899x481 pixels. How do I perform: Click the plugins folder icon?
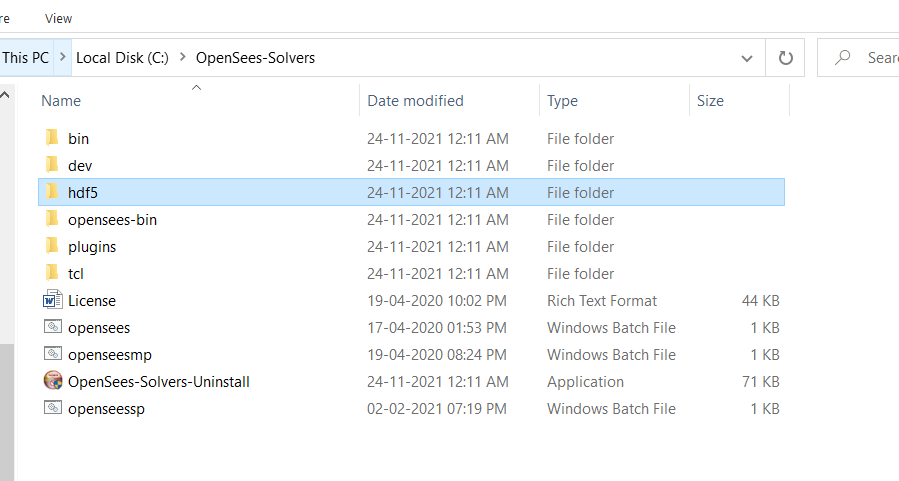coord(52,245)
